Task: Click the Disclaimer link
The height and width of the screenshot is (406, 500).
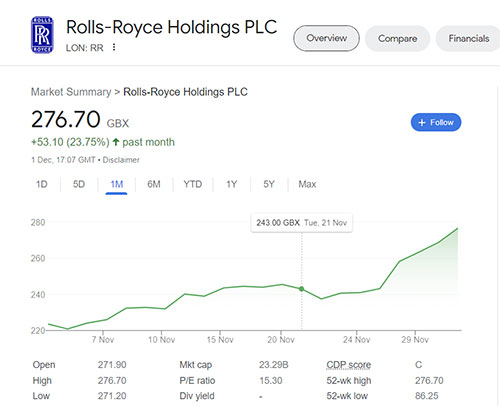Action: [121, 160]
